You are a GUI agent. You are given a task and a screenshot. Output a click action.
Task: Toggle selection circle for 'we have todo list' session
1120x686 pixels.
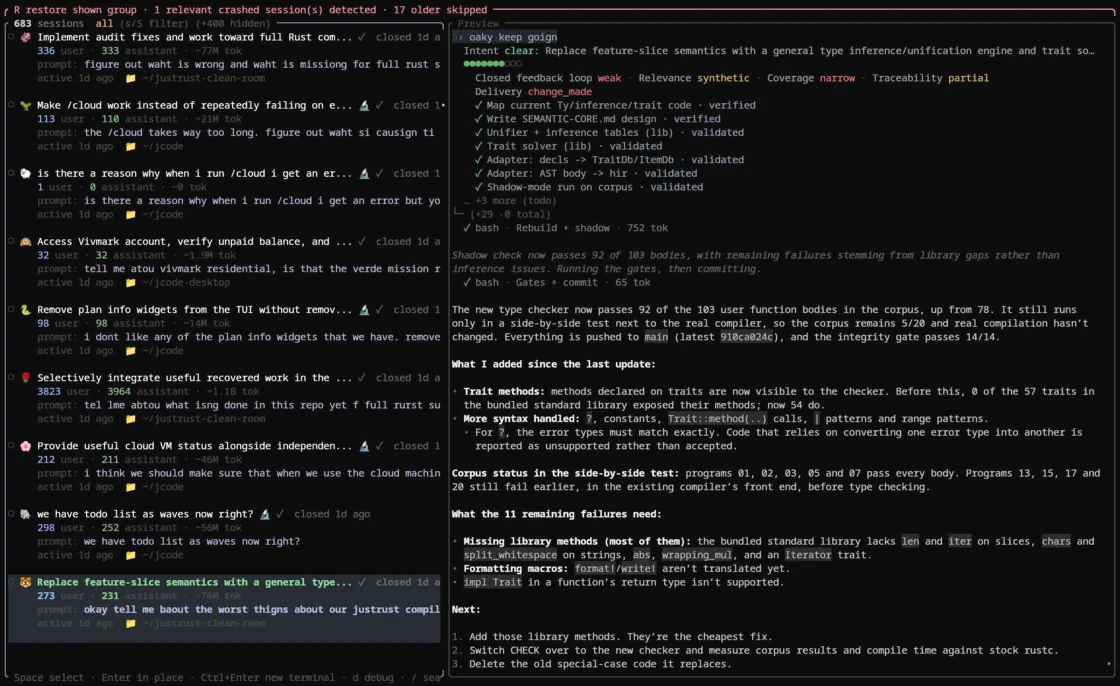click(11, 513)
